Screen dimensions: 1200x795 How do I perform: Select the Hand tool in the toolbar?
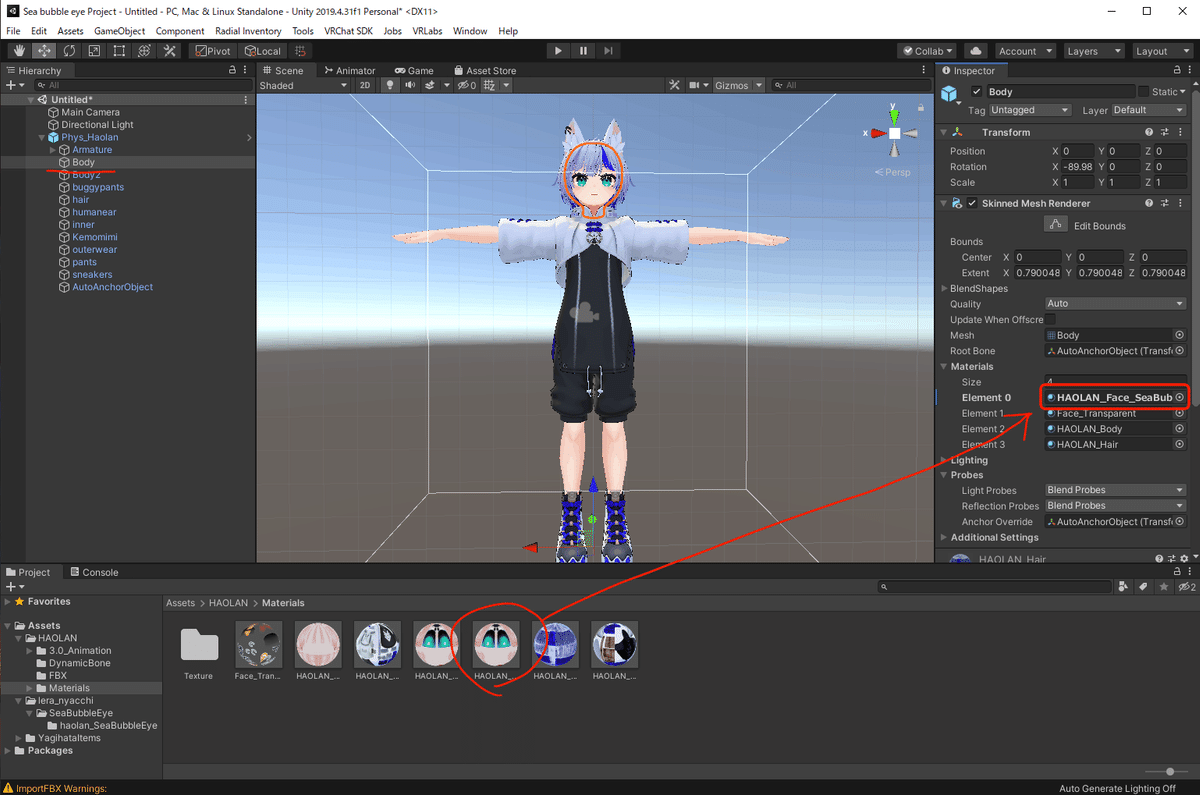point(18,51)
